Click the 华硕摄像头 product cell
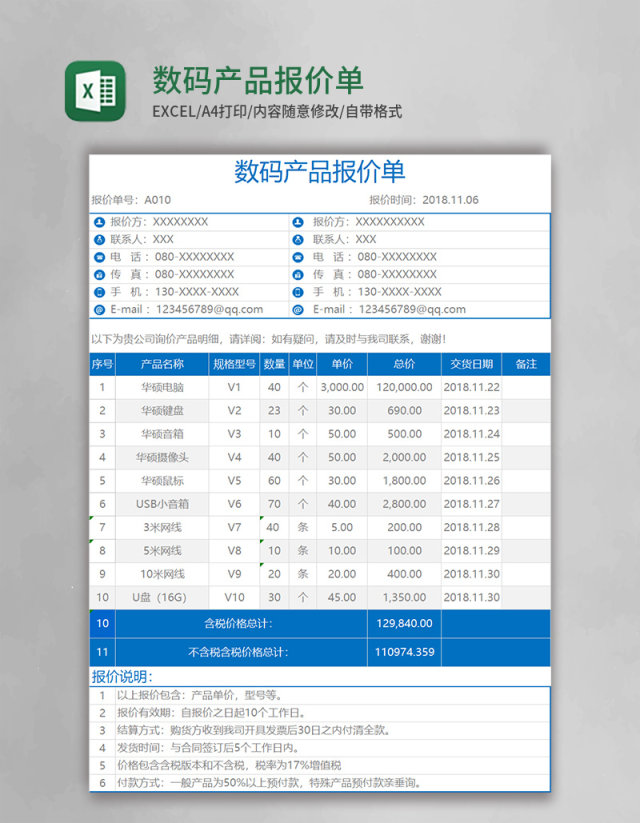The height and width of the screenshot is (823, 640). (x=162, y=458)
